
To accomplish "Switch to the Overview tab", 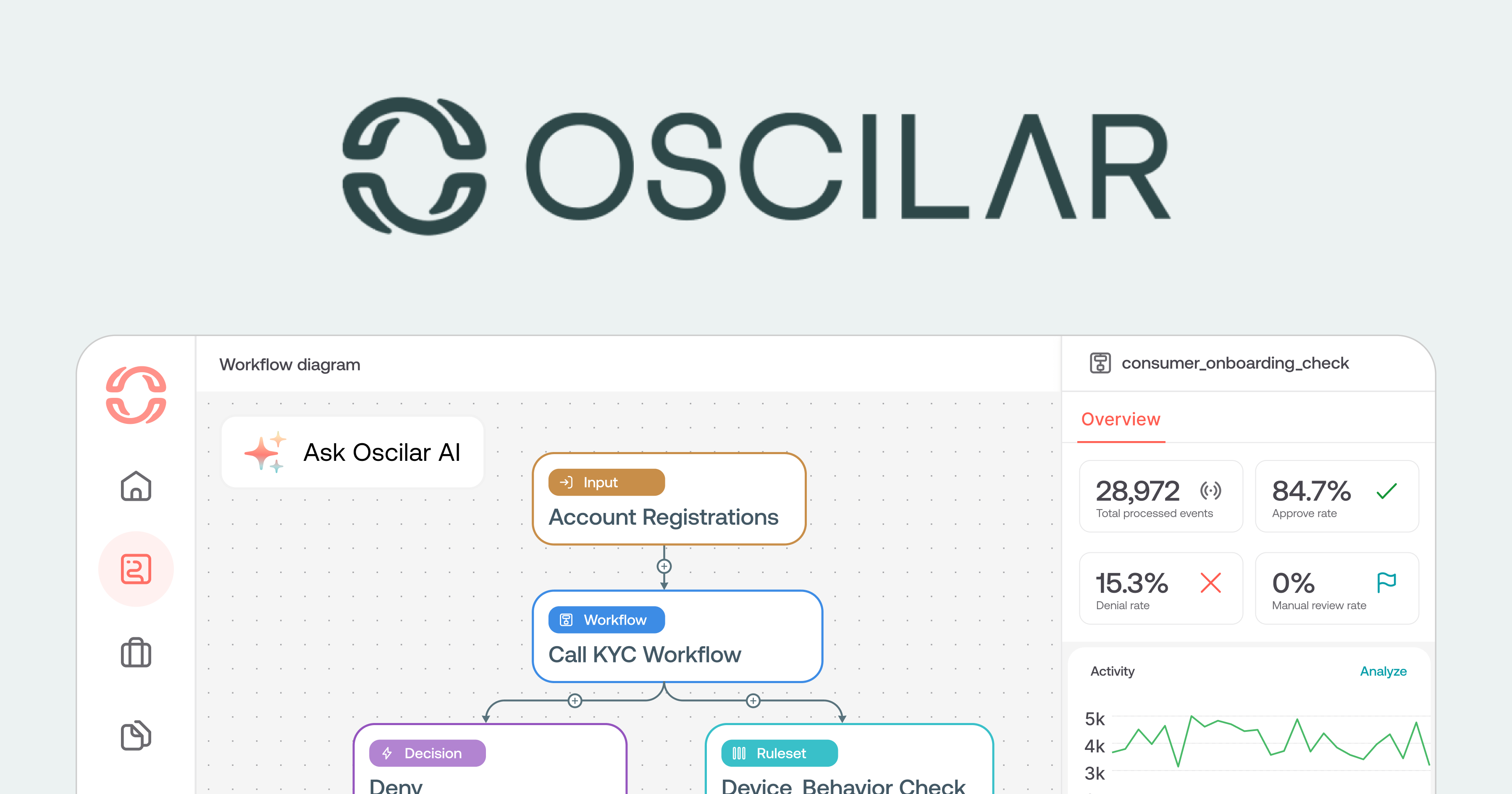I will click(1121, 419).
